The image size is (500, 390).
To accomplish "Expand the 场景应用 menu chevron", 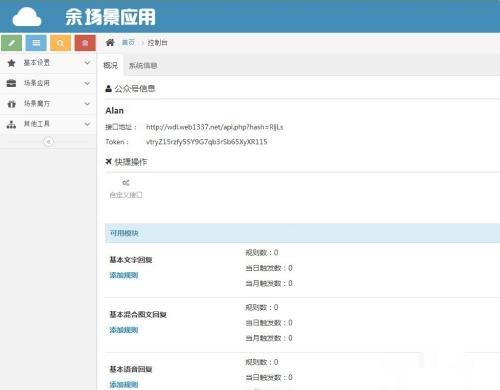I will click(87, 83).
